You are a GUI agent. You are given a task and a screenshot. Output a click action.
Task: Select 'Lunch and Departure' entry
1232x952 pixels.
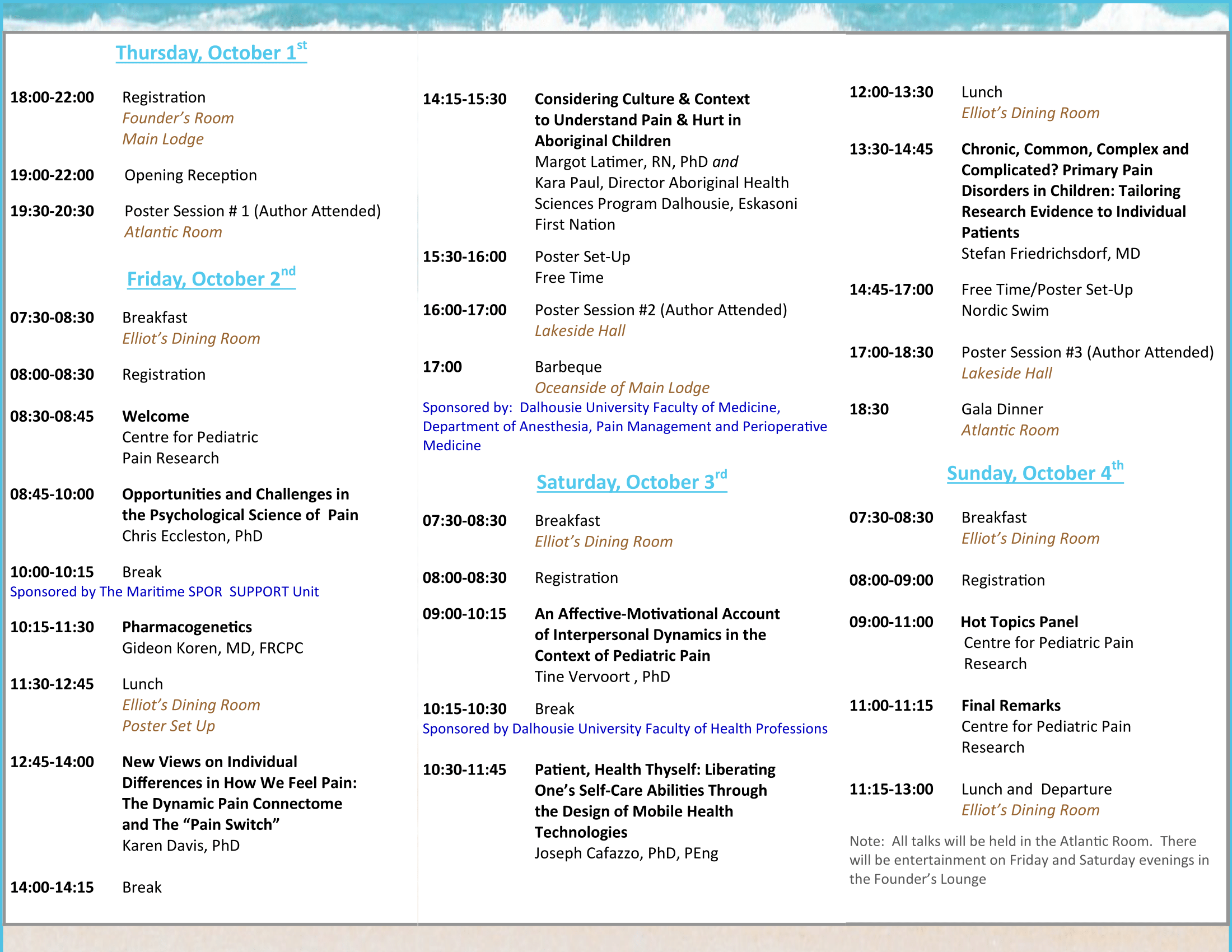(x=1036, y=789)
